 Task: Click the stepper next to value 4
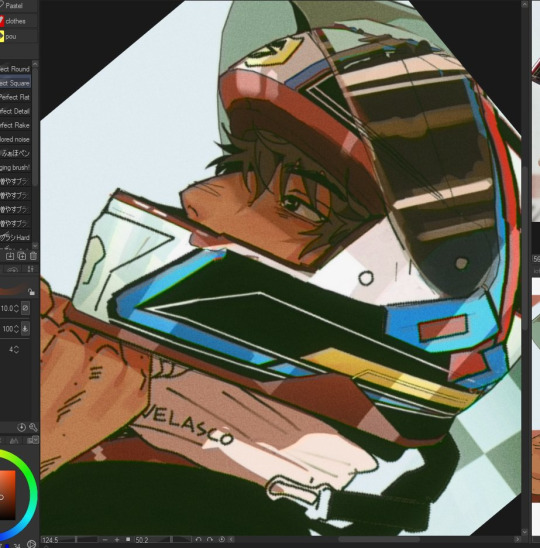tap(16, 349)
